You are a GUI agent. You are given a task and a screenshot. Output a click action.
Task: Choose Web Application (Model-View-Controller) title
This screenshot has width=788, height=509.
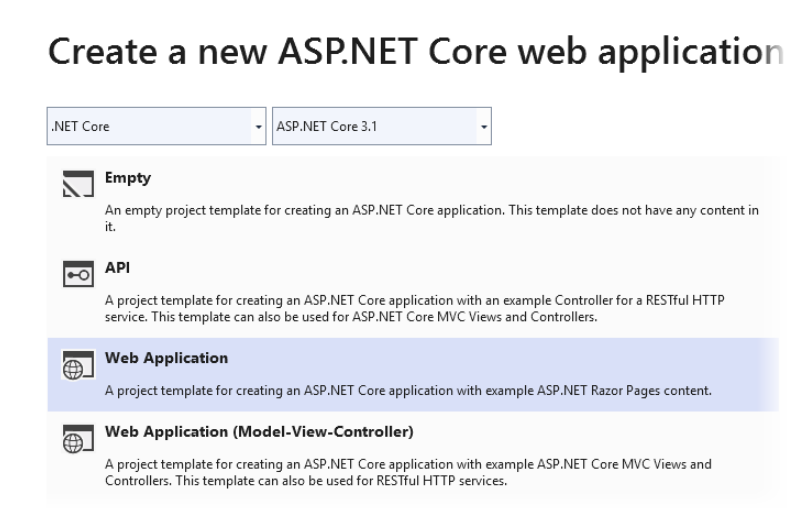(x=259, y=432)
